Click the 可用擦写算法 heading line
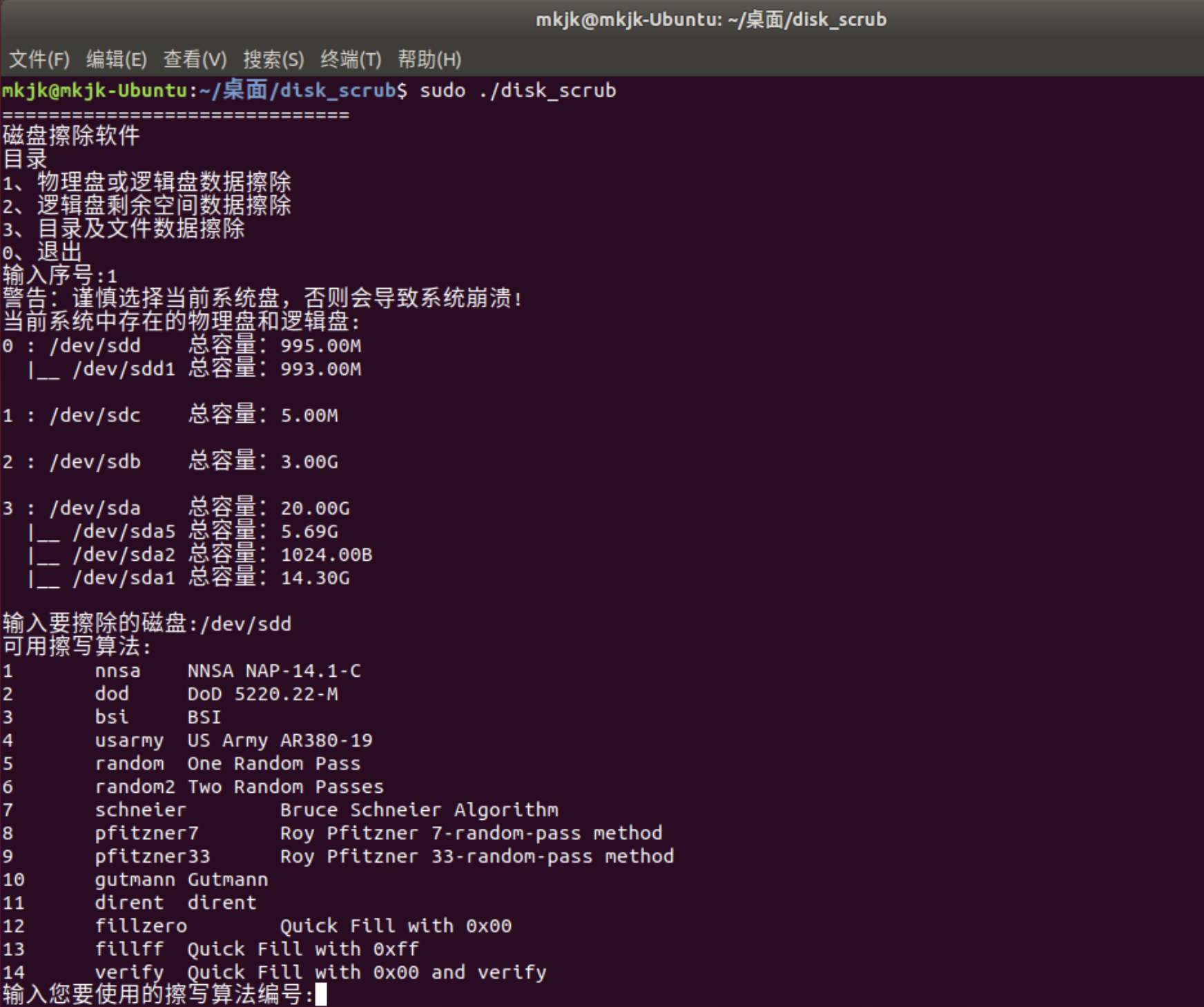 [77, 646]
